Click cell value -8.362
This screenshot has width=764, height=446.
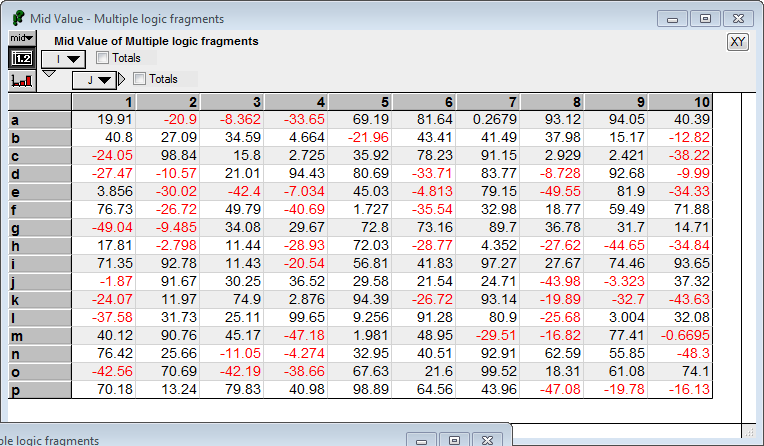point(239,119)
